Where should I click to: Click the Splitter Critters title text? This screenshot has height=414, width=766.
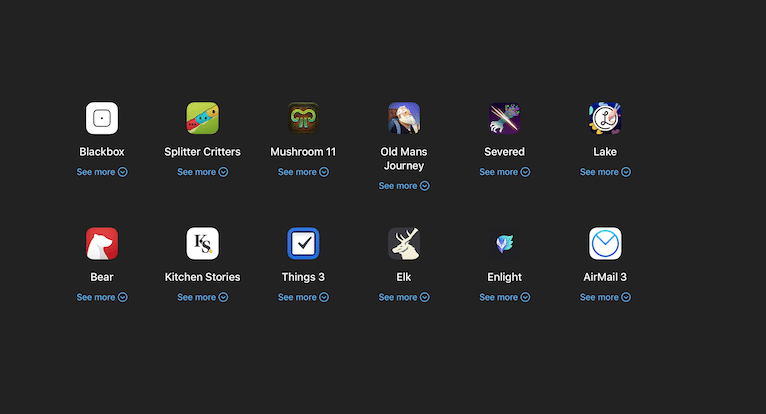pos(202,152)
